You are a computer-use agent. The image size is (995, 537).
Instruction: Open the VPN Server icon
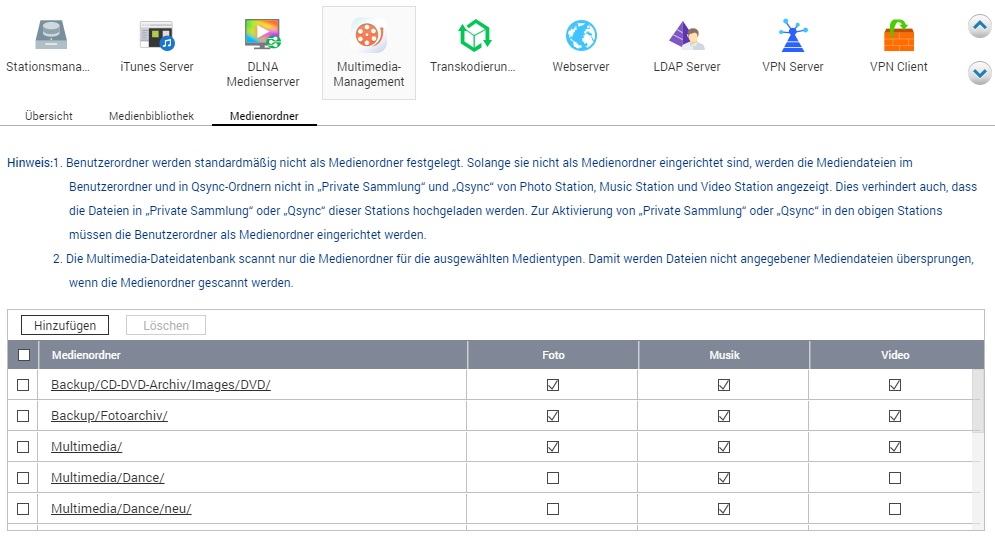tap(793, 36)
